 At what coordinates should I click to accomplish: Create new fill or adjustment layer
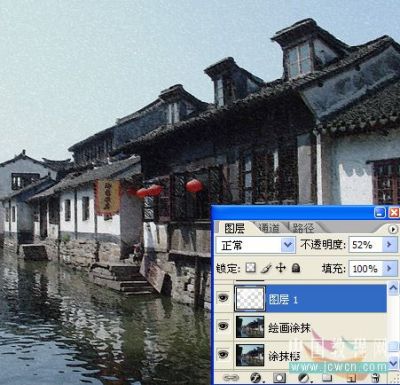[304, 378]
